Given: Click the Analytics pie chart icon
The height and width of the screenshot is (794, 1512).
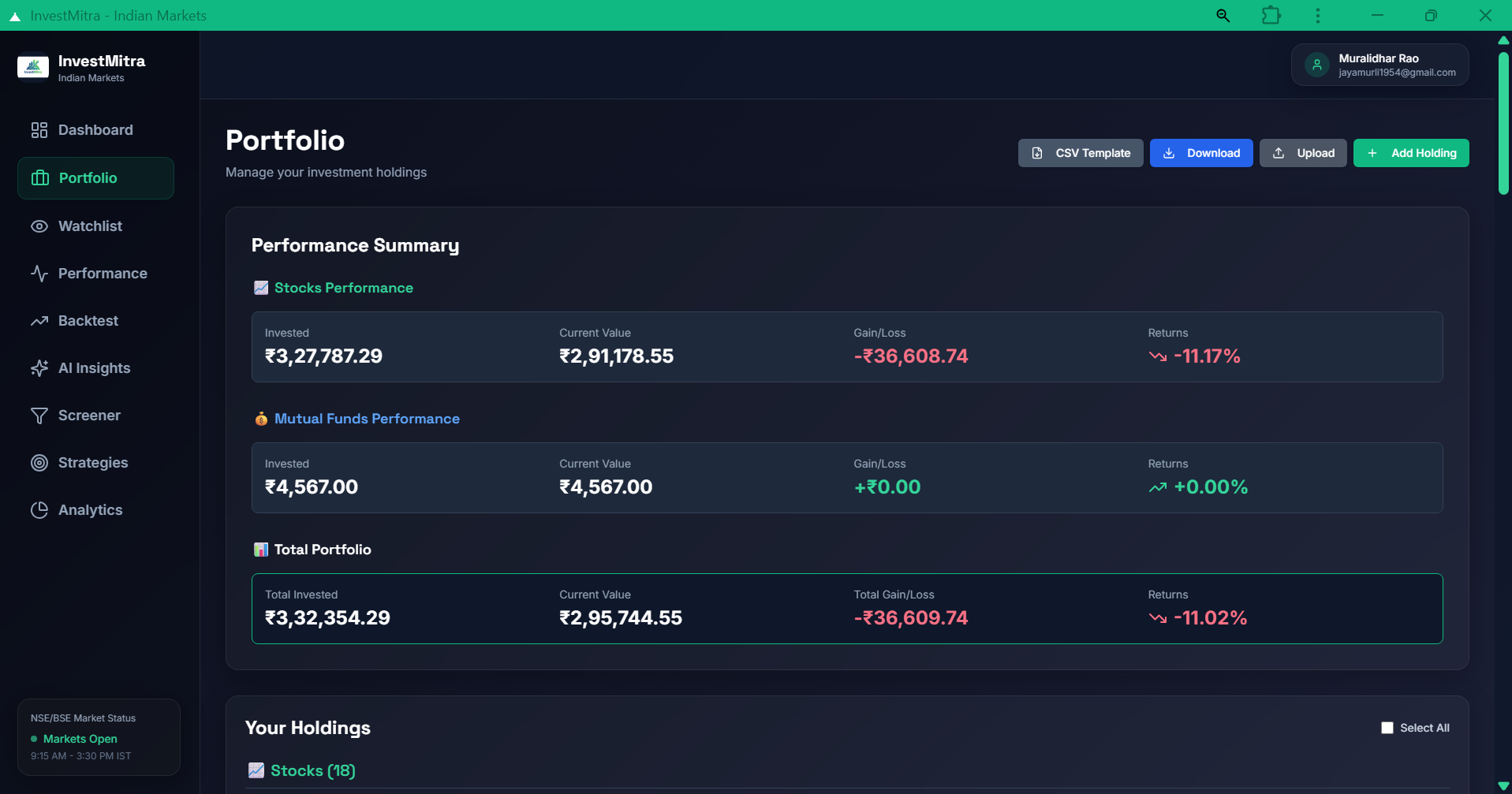Looking at the screenshot, I should pyautogui.click(x=39, y=510).
